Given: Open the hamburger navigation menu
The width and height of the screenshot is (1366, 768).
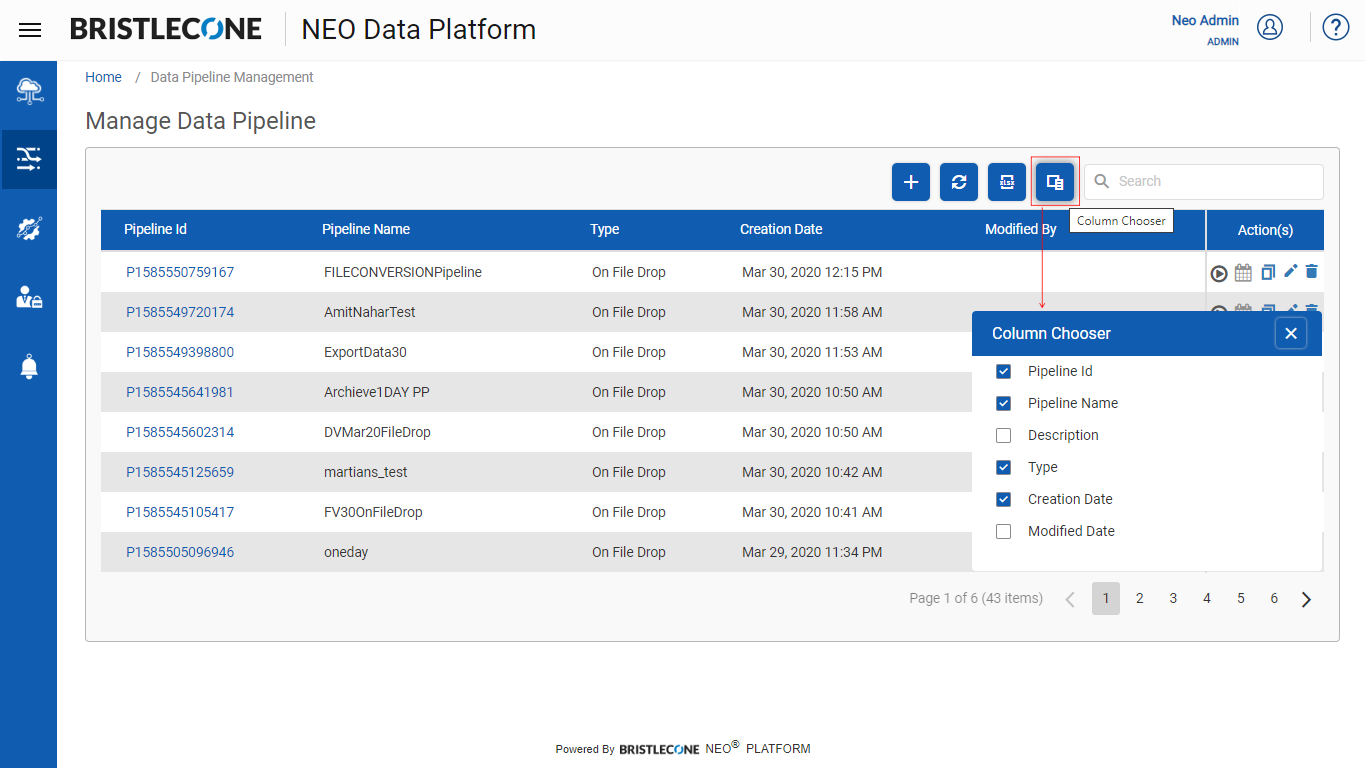Looking at the screenshot, I should 30,30.
